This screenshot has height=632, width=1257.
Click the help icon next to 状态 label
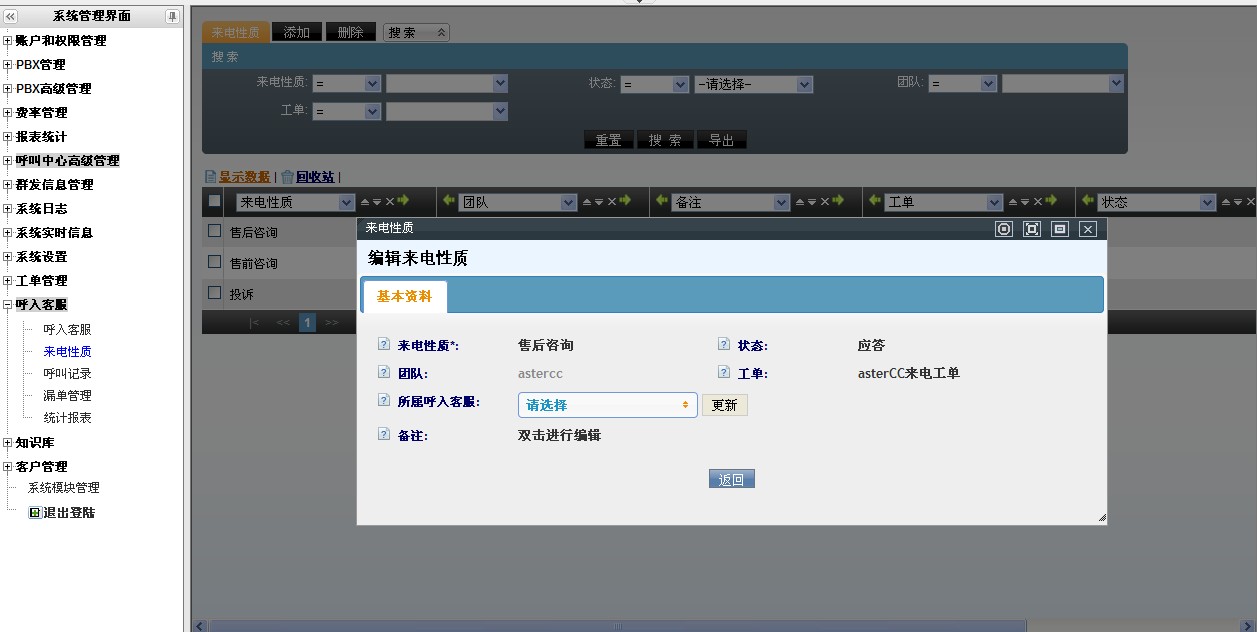pyautogui.click(x=724, y=345)
